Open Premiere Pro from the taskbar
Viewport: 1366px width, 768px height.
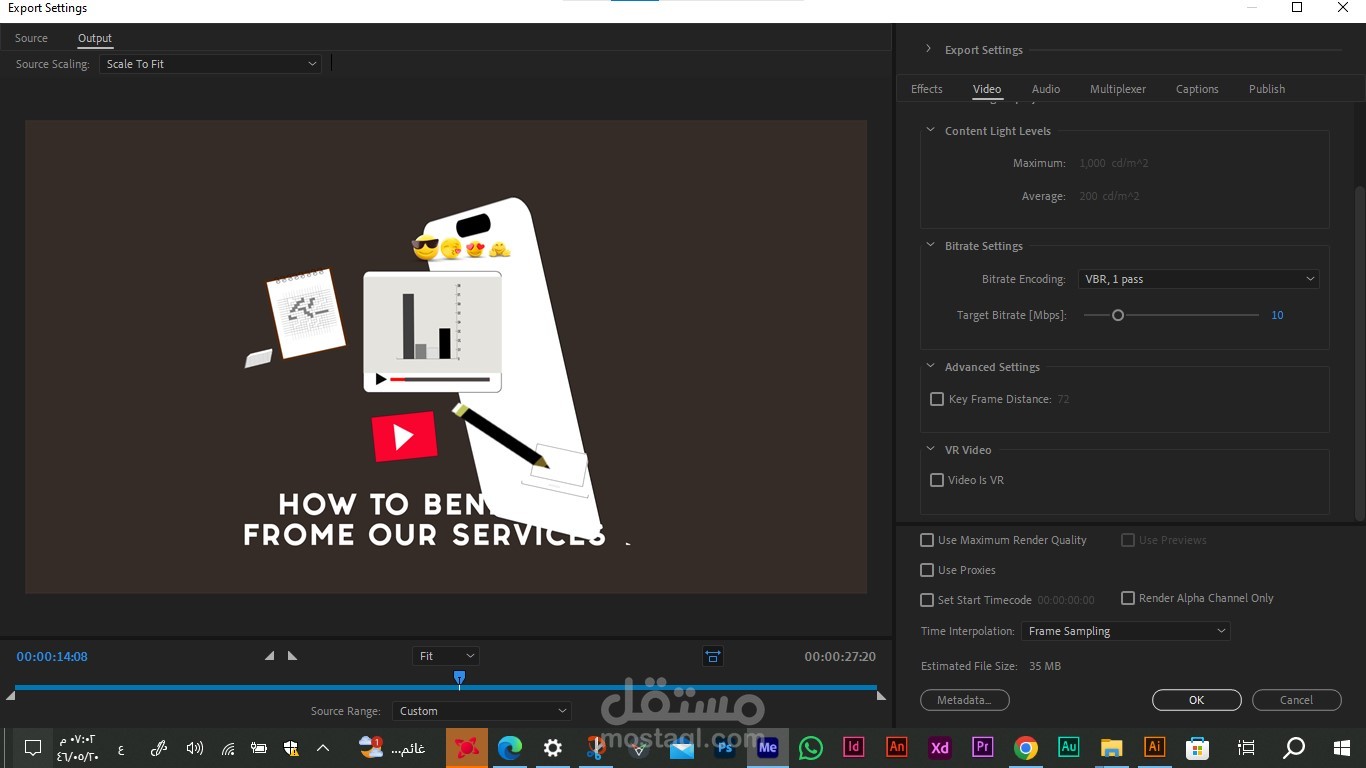click(x=983, y=747)
